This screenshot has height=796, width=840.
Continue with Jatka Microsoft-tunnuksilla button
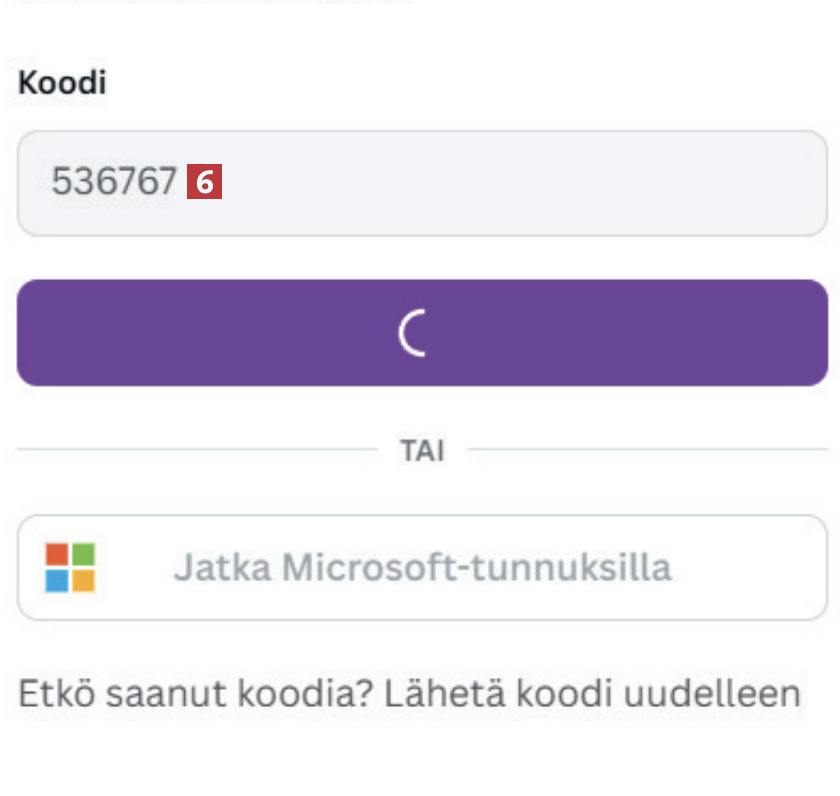point(422,567)
